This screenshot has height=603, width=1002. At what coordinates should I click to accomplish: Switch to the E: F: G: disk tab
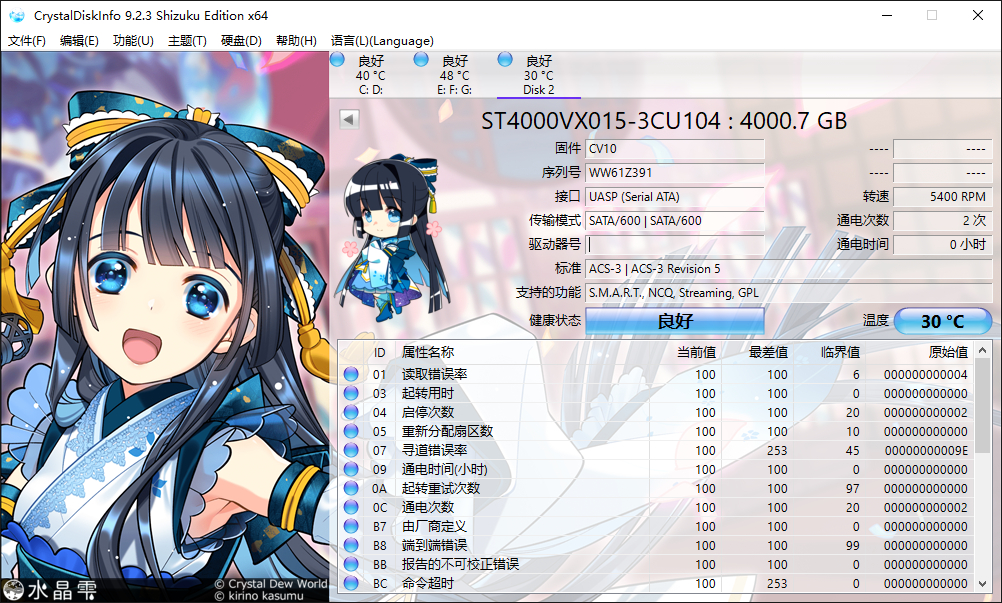pos(455,75)
